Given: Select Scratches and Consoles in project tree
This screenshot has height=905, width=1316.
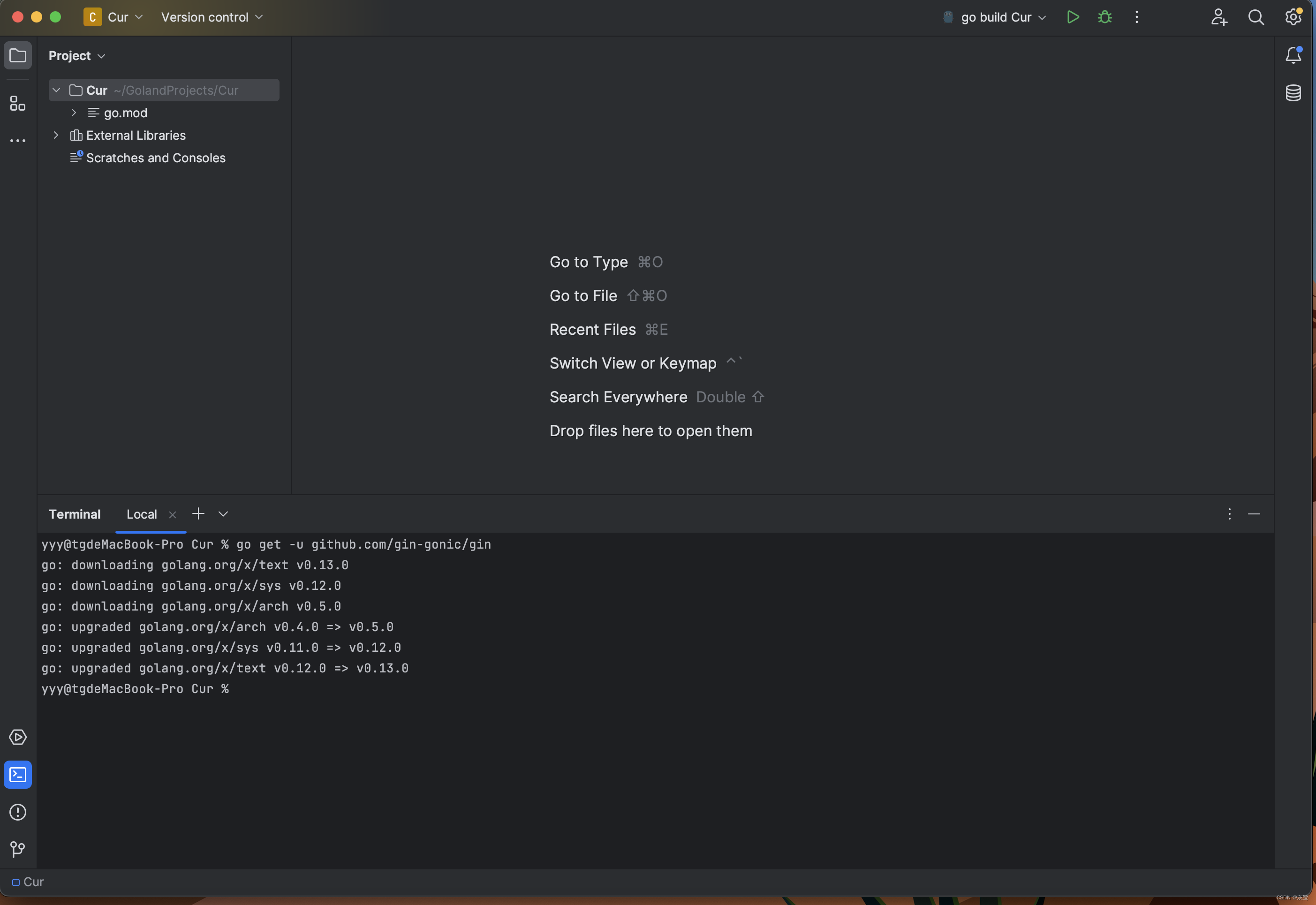Looking at the screenshot, I should (155, 158).
